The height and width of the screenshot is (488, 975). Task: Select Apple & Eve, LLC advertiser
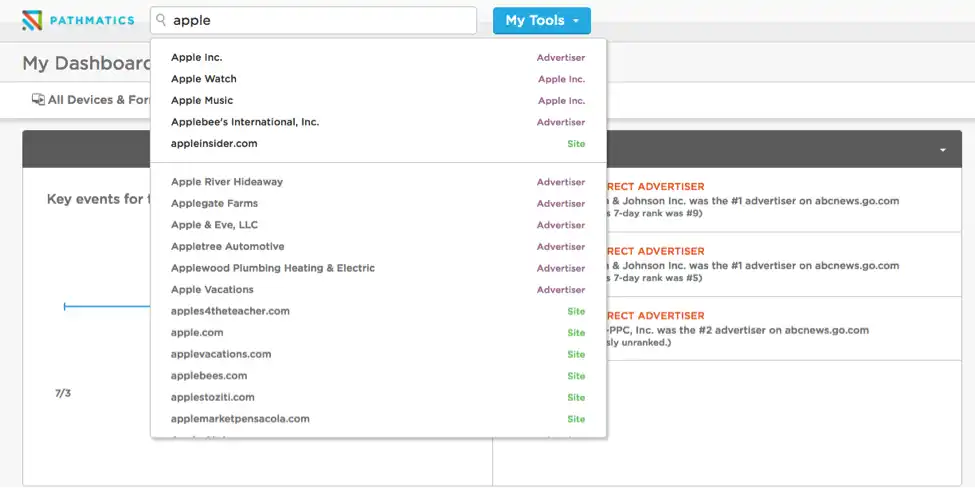click(378, 225)
